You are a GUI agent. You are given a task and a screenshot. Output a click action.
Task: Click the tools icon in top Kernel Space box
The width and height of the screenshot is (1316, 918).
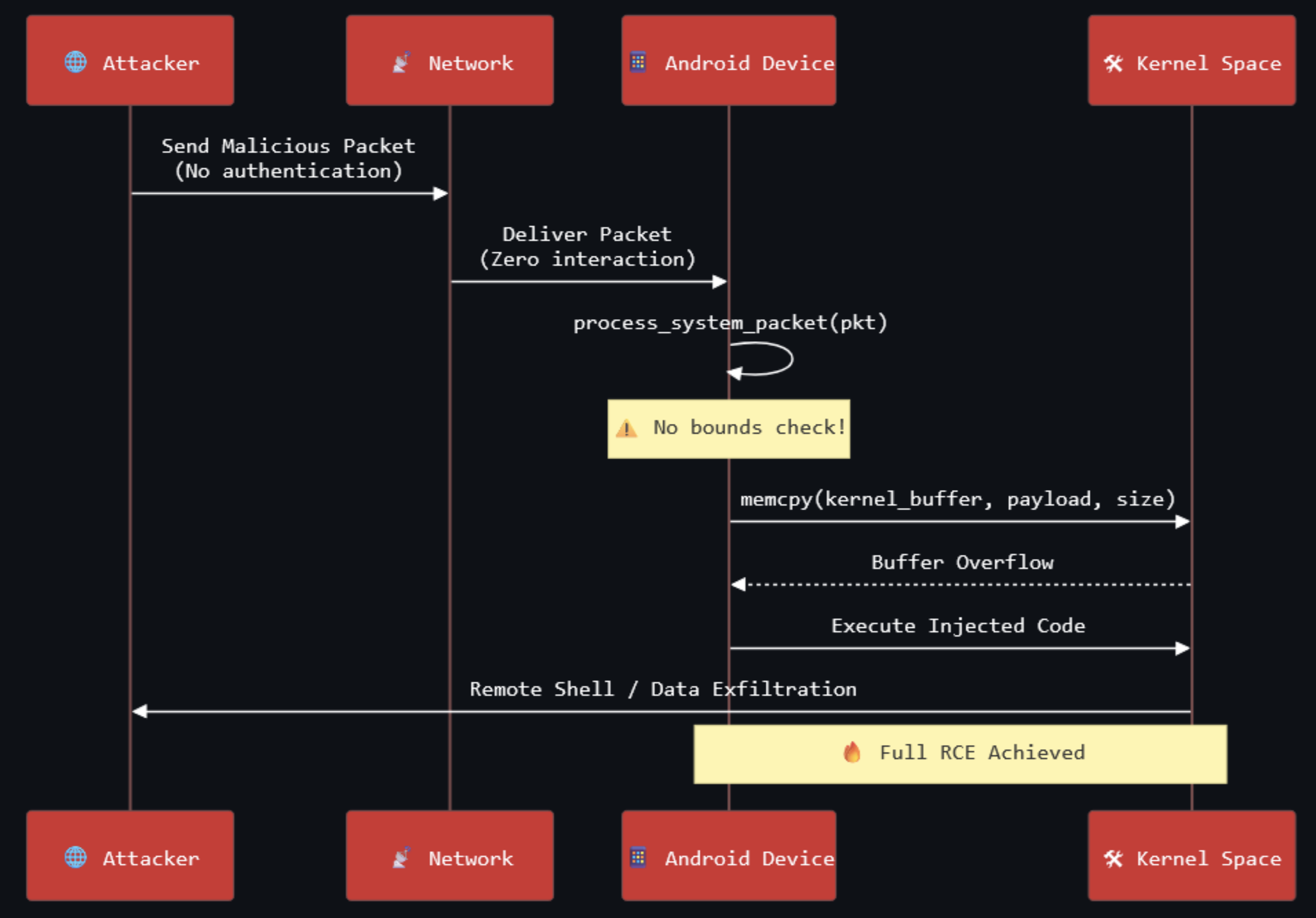point(1113,63)
